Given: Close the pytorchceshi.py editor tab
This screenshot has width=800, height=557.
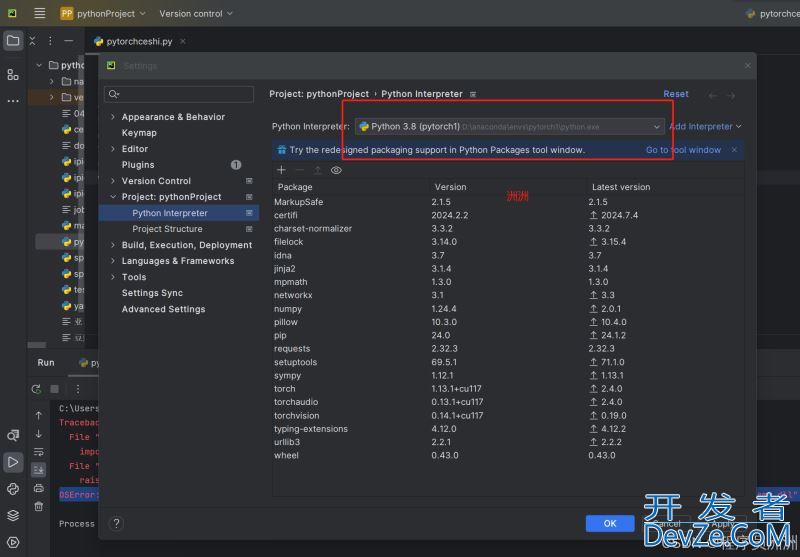Looking at the screenshot, I should [183, 41].
